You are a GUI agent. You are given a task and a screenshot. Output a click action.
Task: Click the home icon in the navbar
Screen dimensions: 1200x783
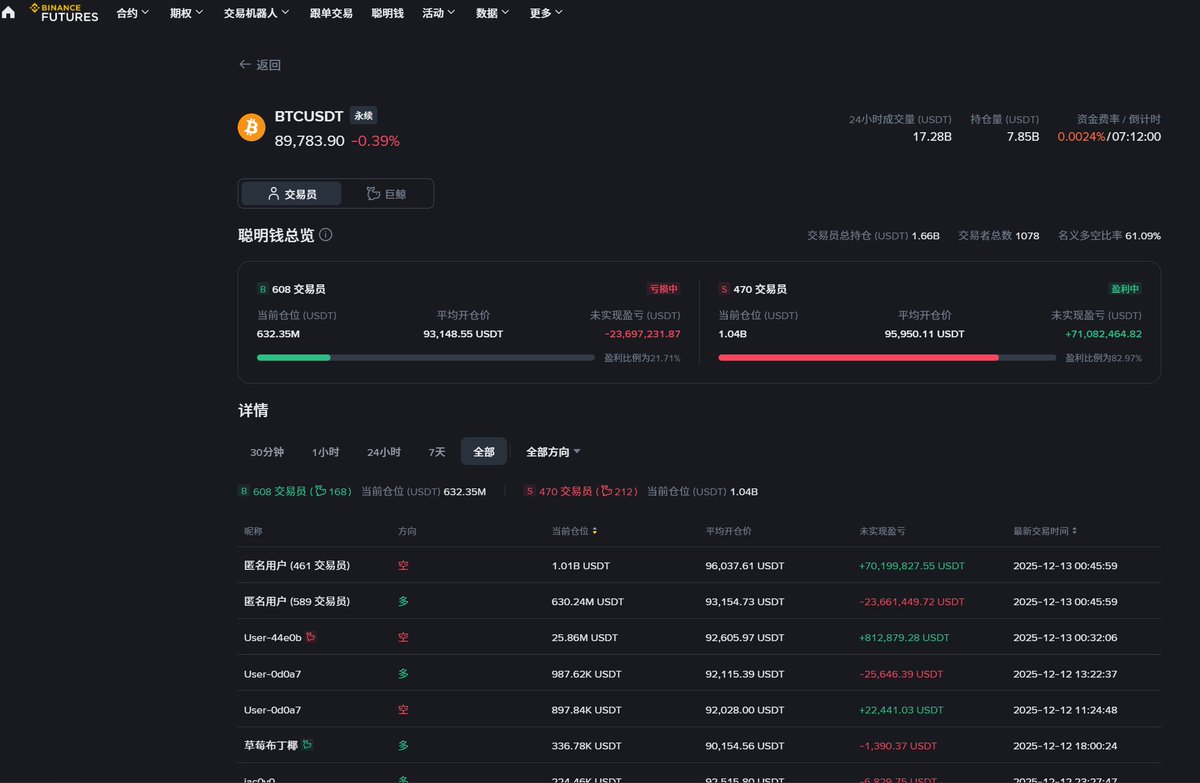(8, 13)
